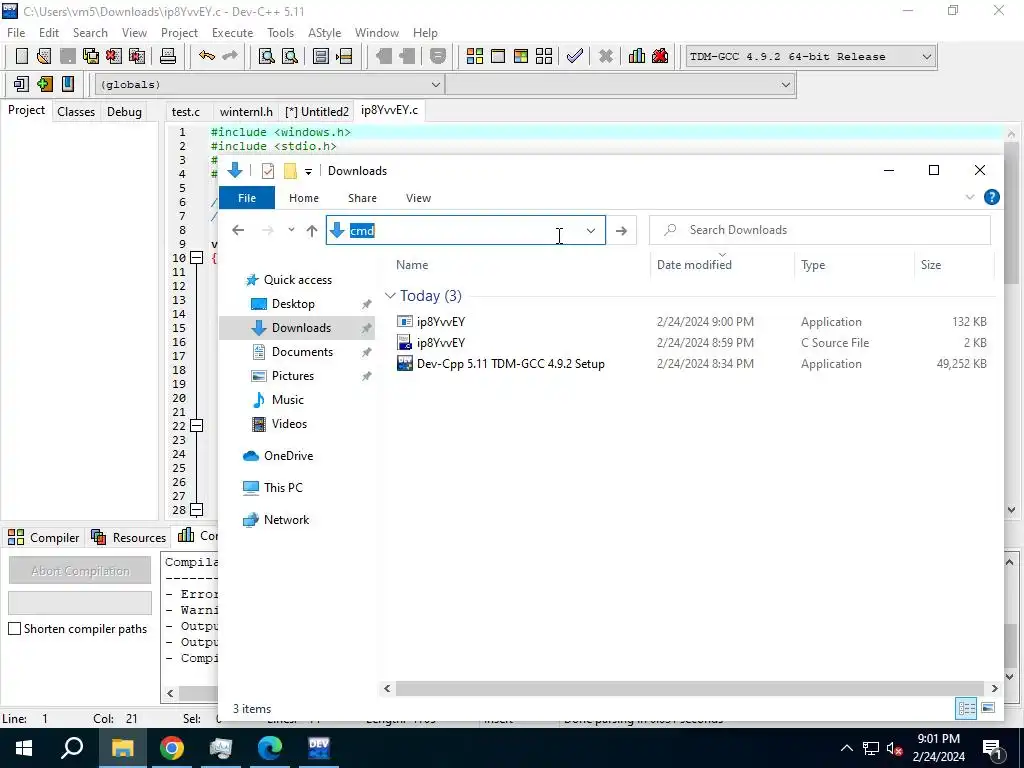Open Explorer recent locations chevron
The height and width of the screenshot is (768, 1024).
291,231
